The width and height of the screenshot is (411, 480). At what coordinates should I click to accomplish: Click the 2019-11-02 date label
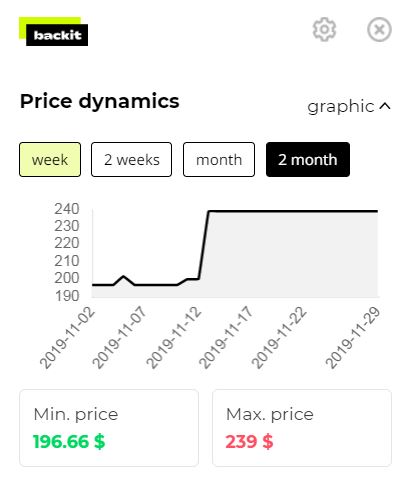68,337
